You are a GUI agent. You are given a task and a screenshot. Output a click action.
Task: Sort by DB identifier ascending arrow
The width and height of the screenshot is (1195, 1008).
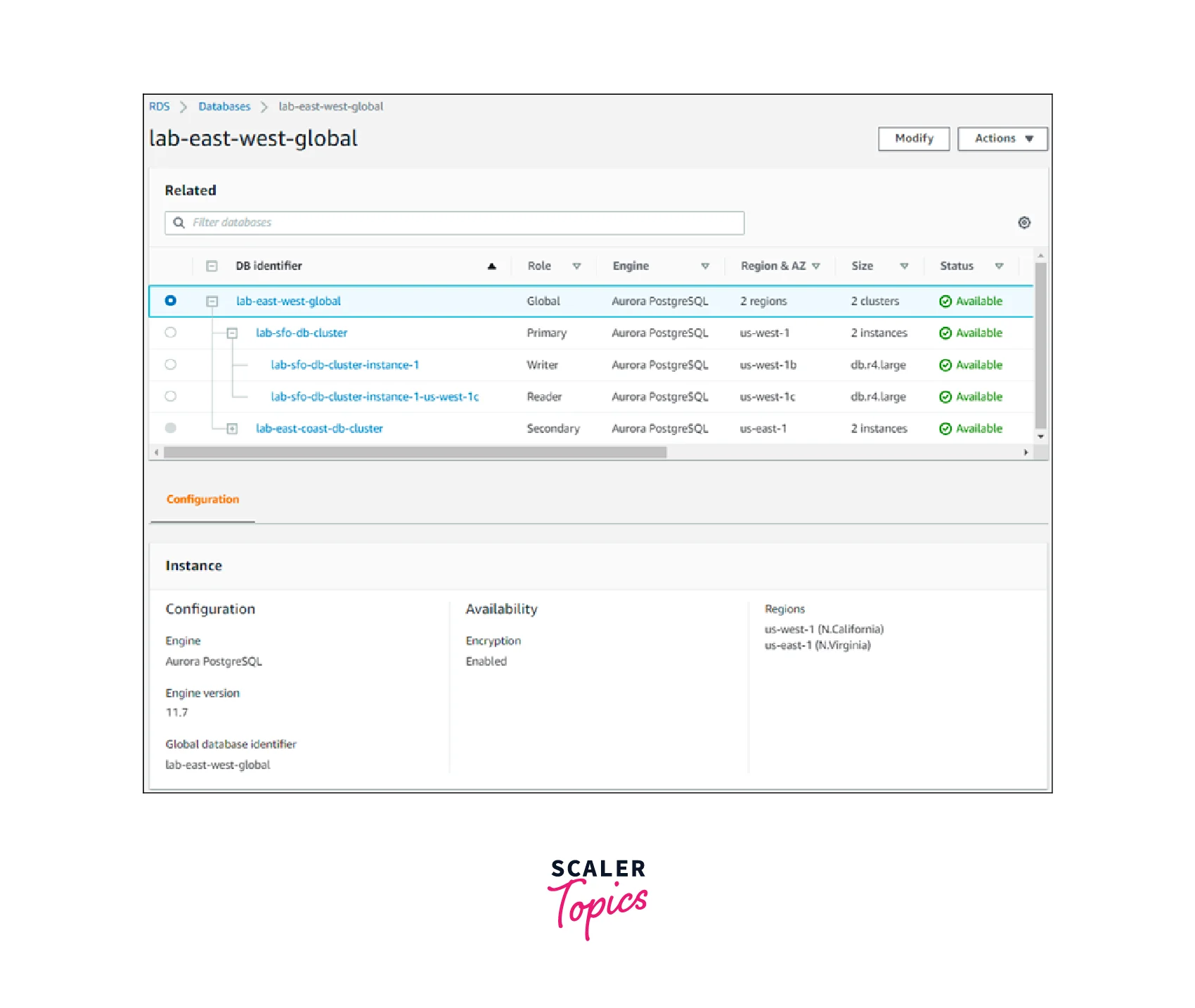[x=491, y=266]
